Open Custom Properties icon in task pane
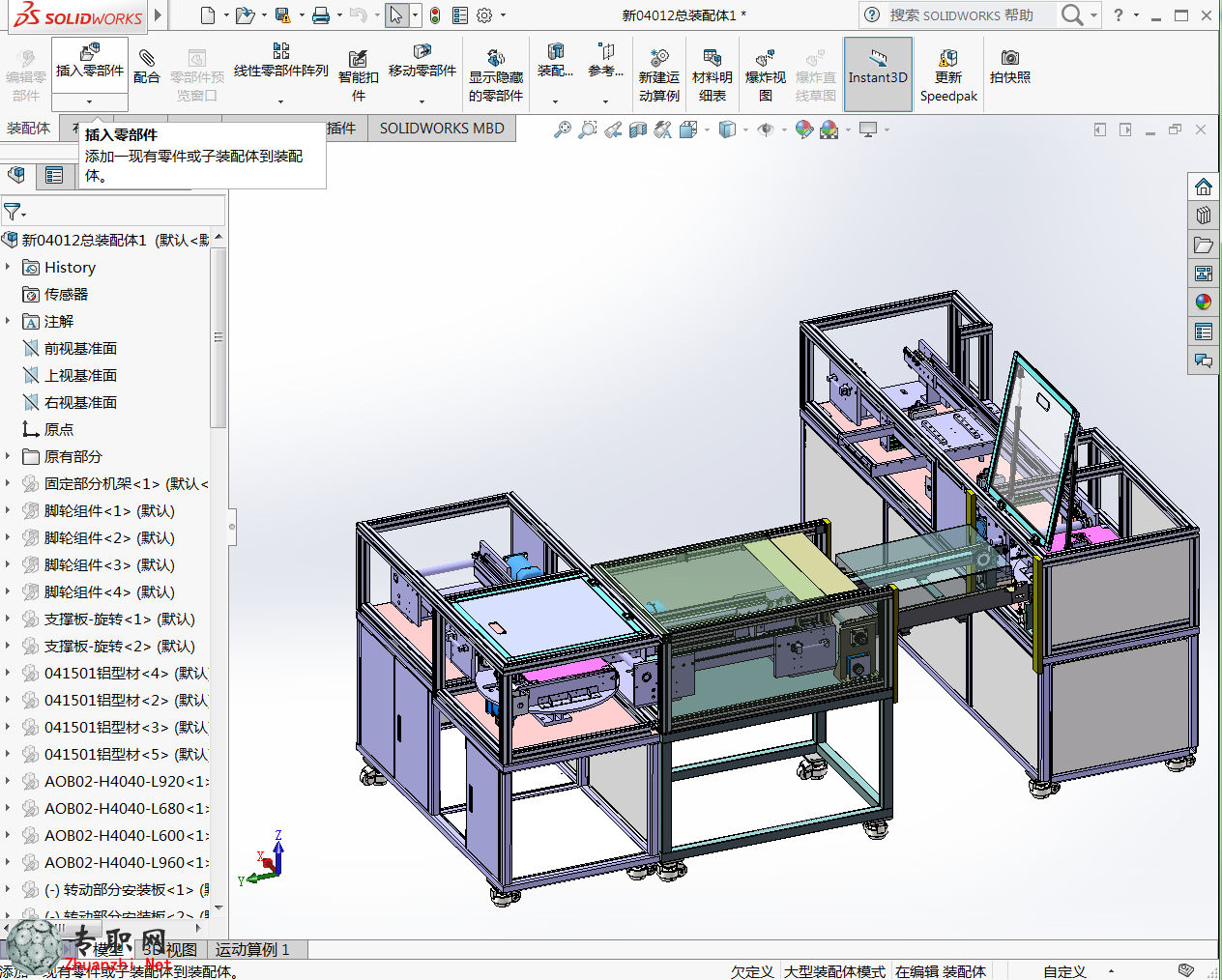The height and width of the screenshot is (980, 1222). pyautogui.click(x=1204, y=331)
